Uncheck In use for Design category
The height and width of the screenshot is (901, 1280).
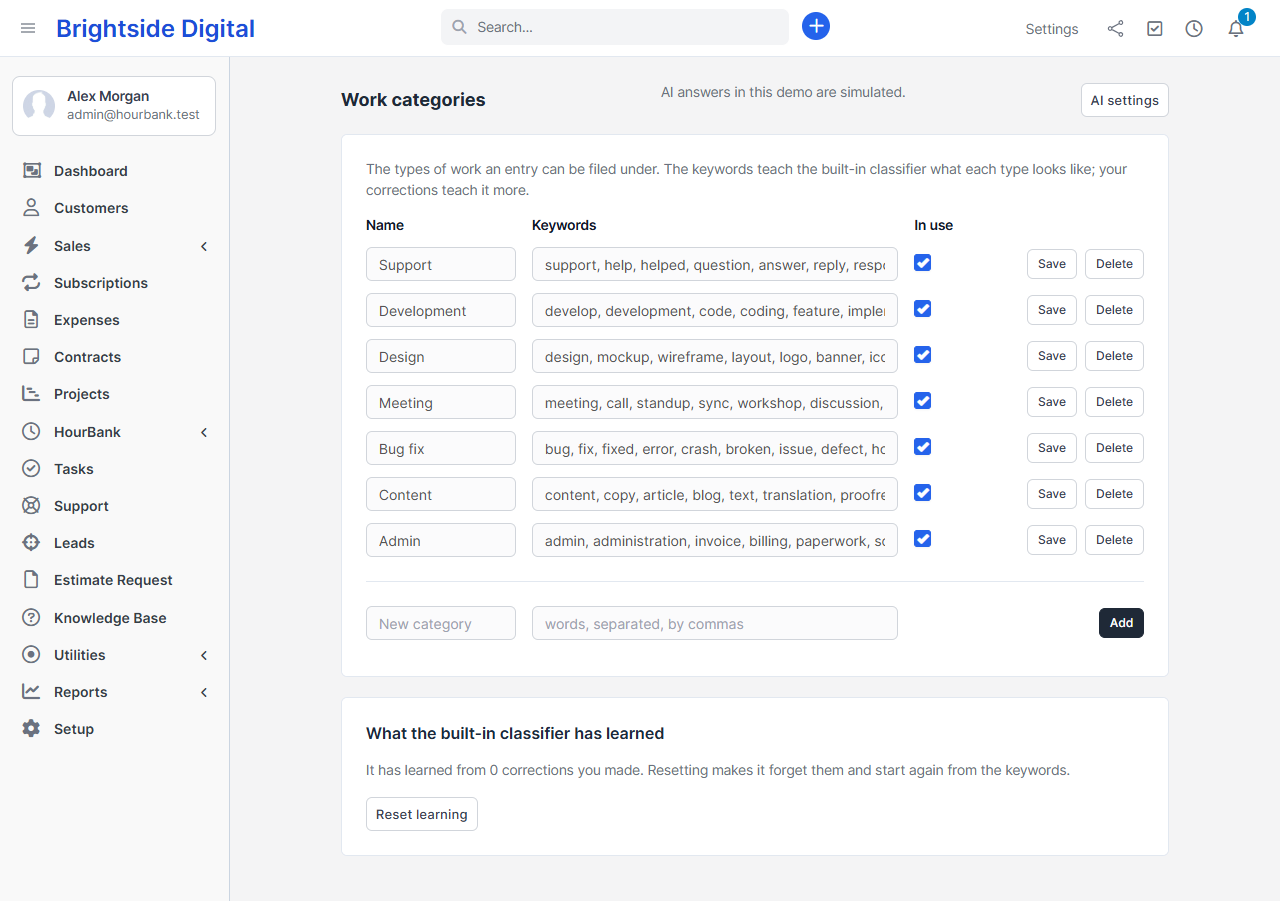pyautogui.click(x=923, y=355)
